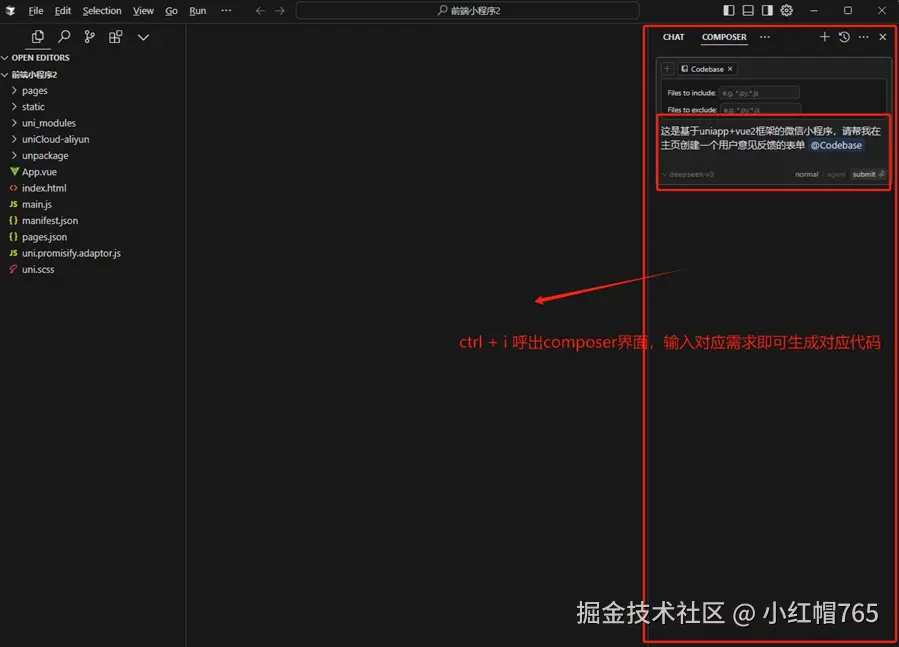Go forward with the right arrow
Screen dimensions: 899x647
pyautogui.click(x=280, y=10)
